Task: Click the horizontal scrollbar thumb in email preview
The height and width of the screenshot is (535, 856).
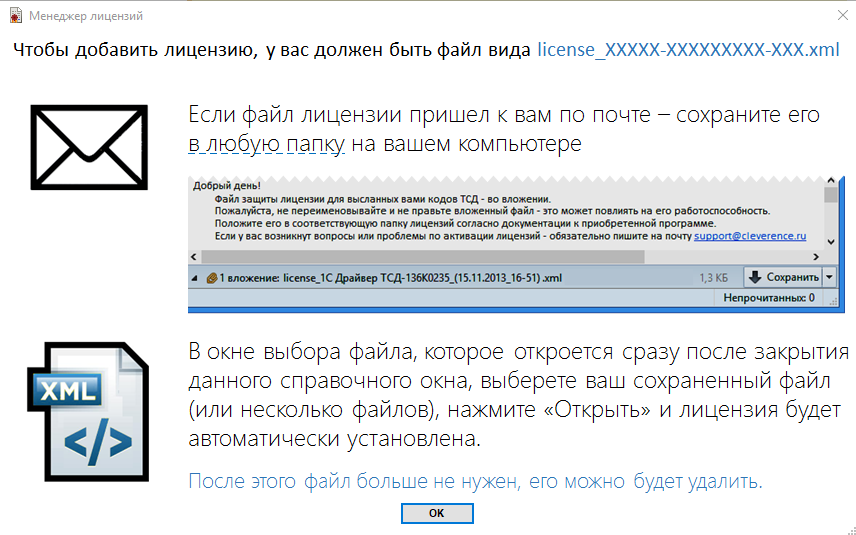Action: click(x=423, y=257)
